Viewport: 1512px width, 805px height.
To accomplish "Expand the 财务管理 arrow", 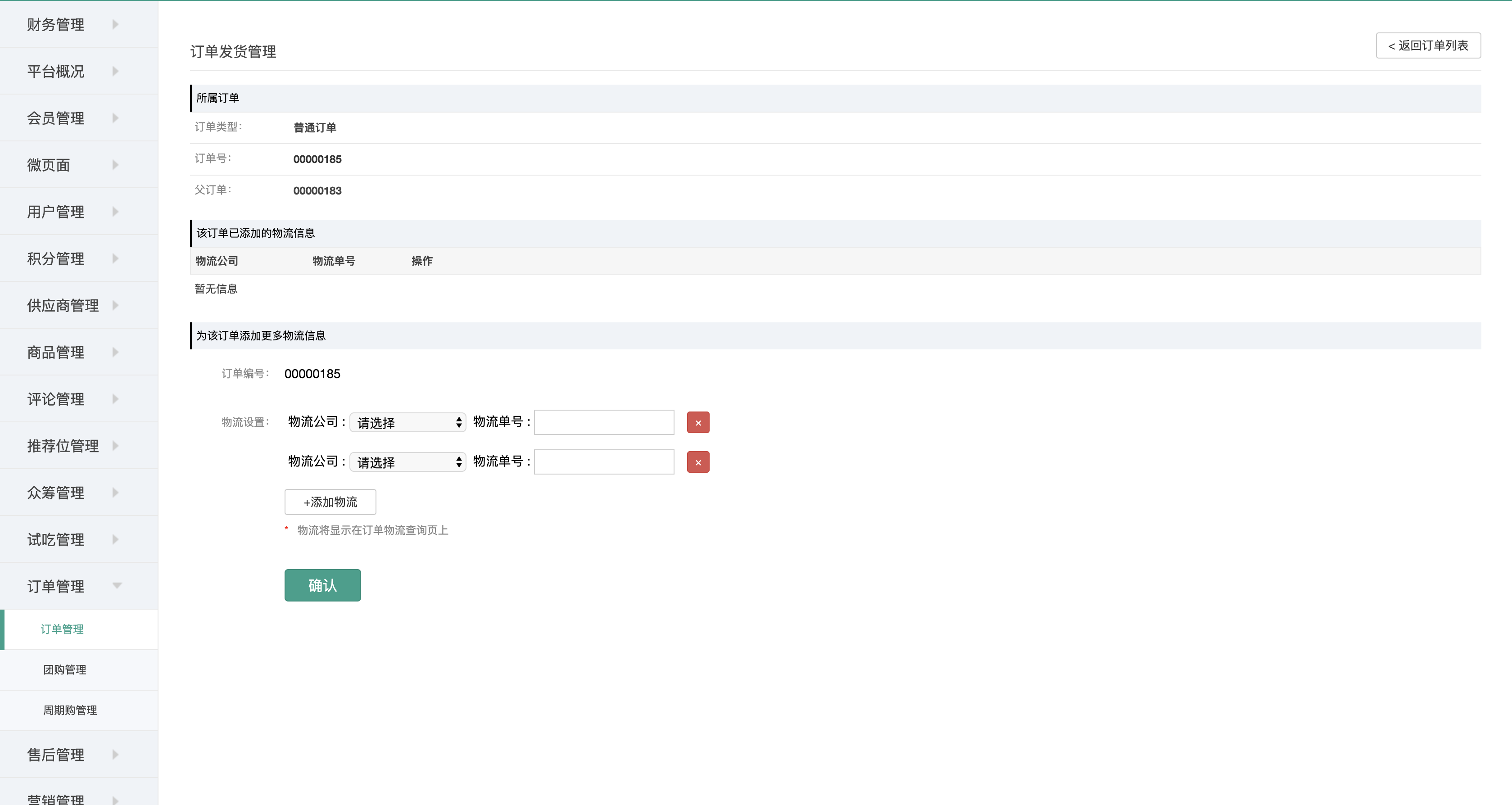I will coord(115,24).
